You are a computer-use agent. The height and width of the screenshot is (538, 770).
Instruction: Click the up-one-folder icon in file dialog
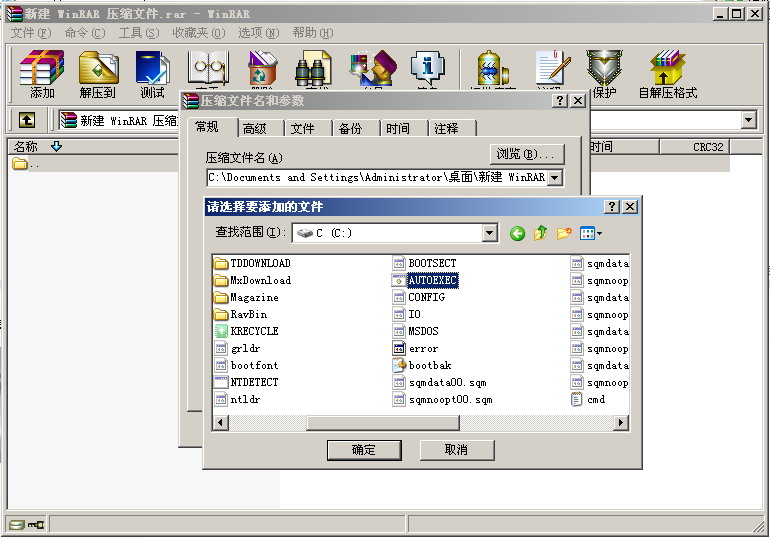[541, 233]
